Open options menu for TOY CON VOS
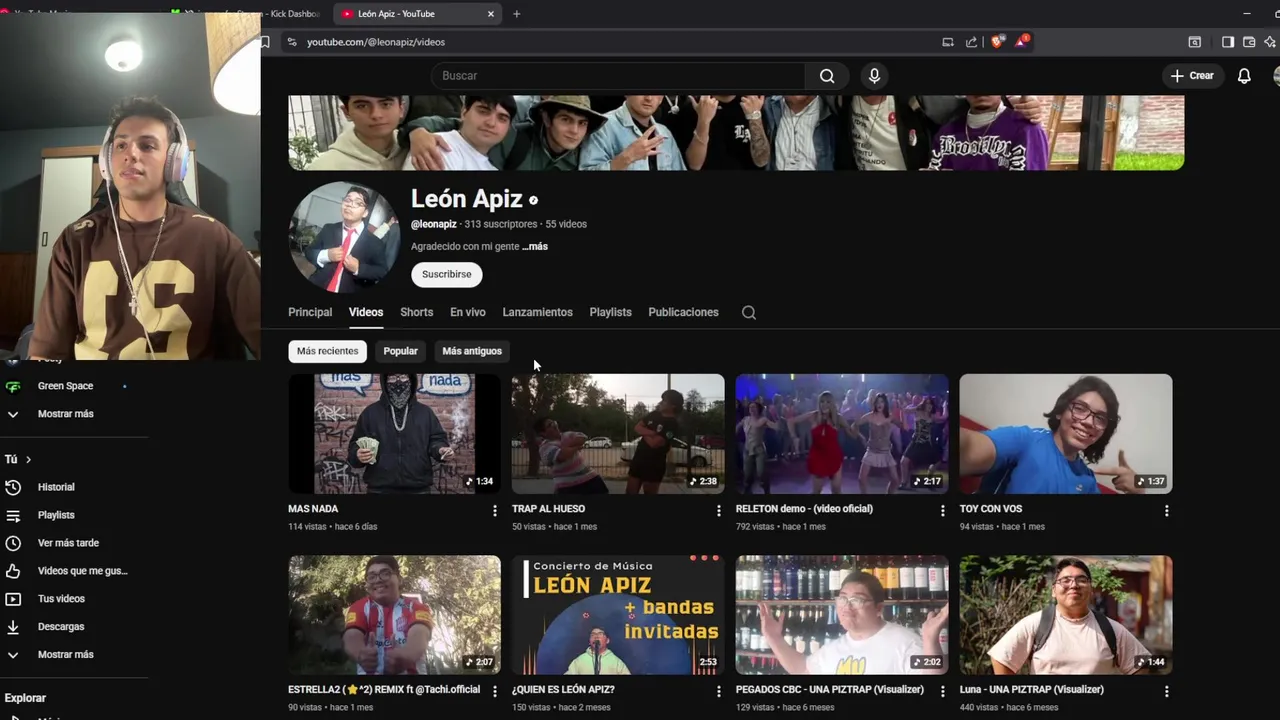Viewport: 1280px width, 720px height. coord(1166,510)
